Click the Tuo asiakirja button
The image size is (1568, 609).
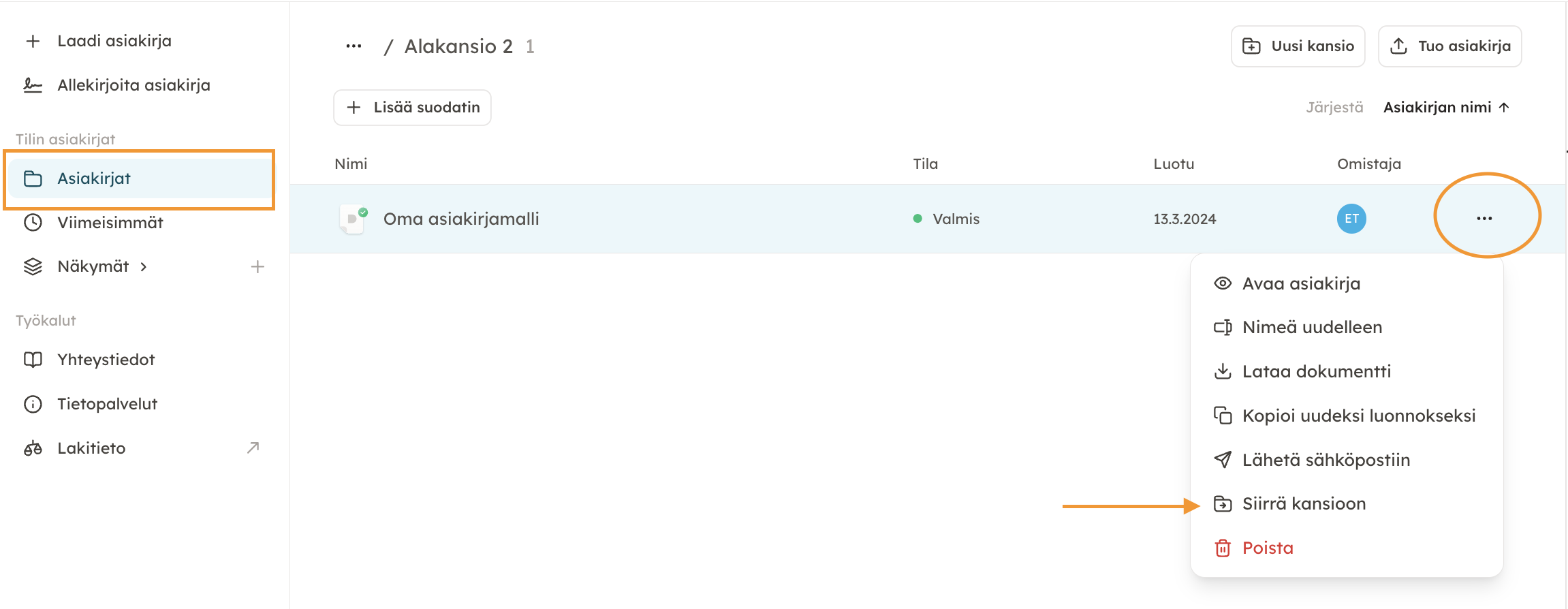coord(1450,46)
